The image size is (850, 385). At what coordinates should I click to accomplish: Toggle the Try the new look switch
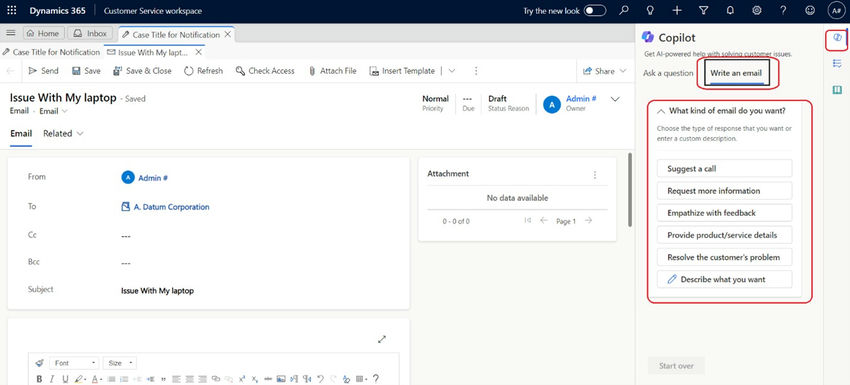tap(595, 11)
